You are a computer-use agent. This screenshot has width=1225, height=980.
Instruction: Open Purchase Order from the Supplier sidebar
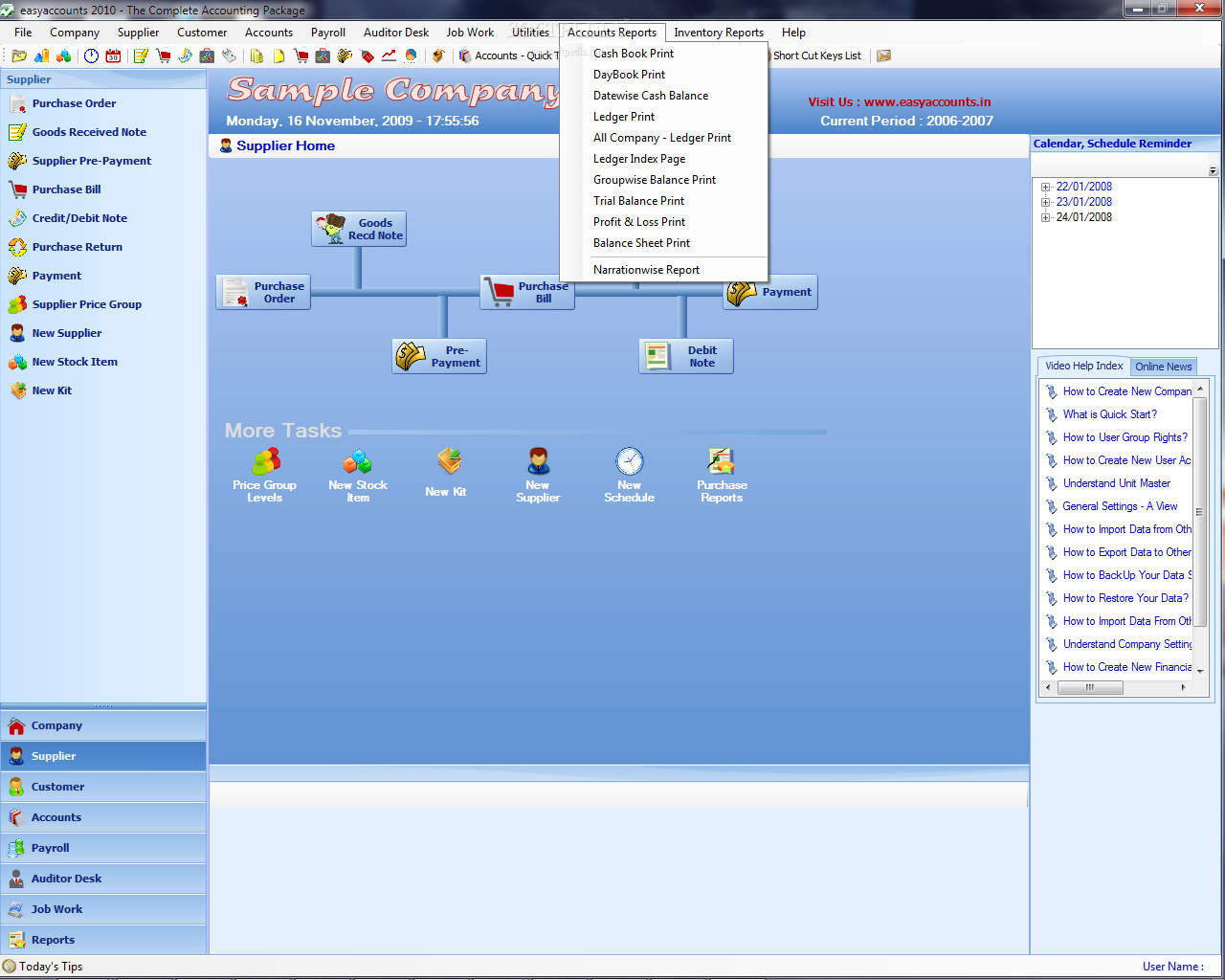74,103
